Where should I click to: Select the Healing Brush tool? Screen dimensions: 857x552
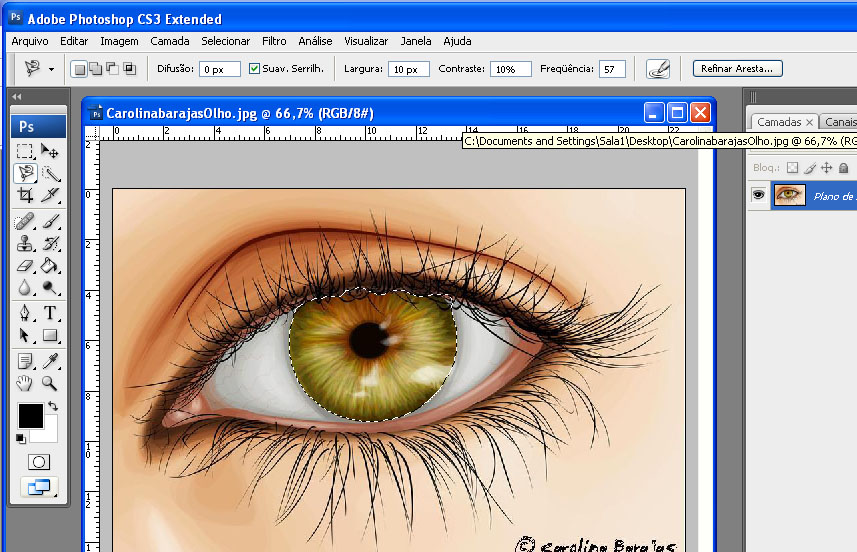[25, 221]
